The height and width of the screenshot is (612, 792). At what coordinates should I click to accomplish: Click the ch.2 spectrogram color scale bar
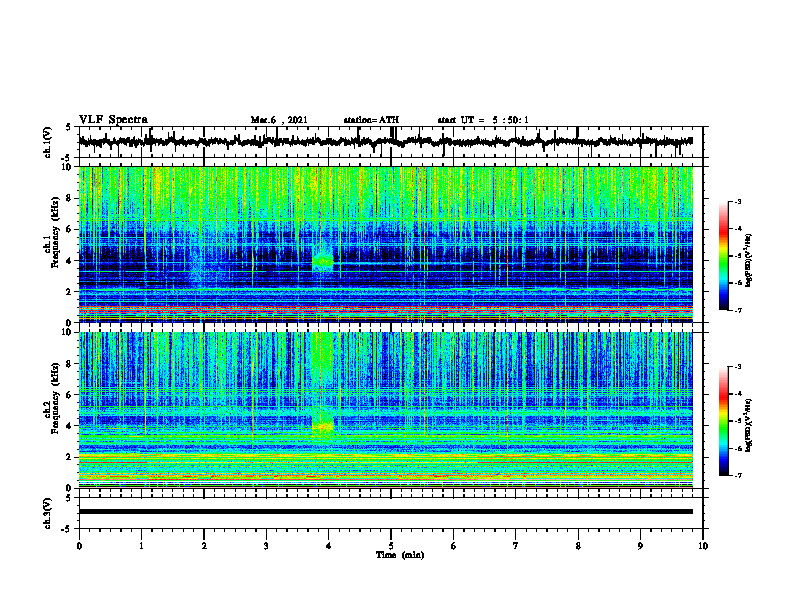coord(723,421)
